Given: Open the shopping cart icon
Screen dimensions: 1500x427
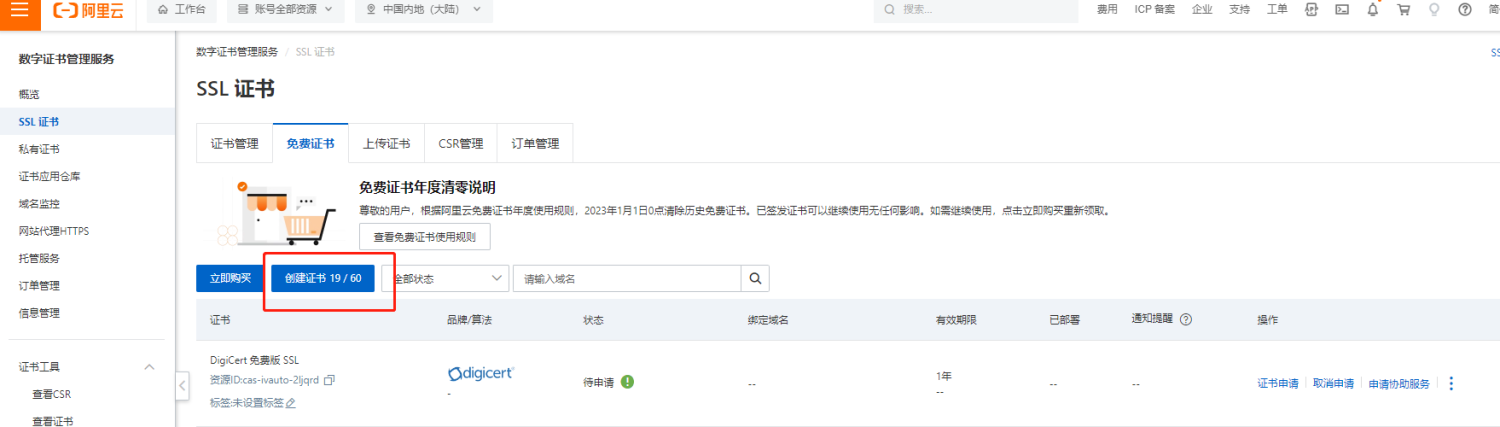Looking at the screenshot, I should point(1404,10).
